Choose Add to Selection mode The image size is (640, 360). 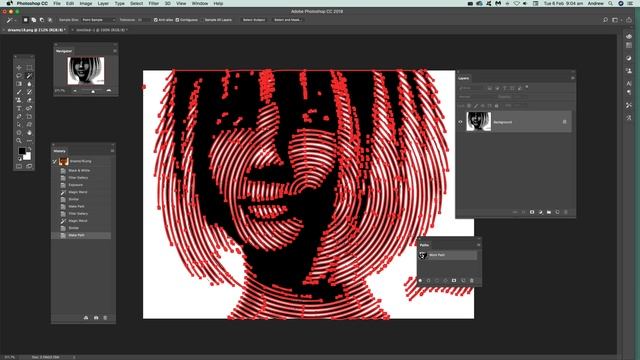(x=33, y=20)
